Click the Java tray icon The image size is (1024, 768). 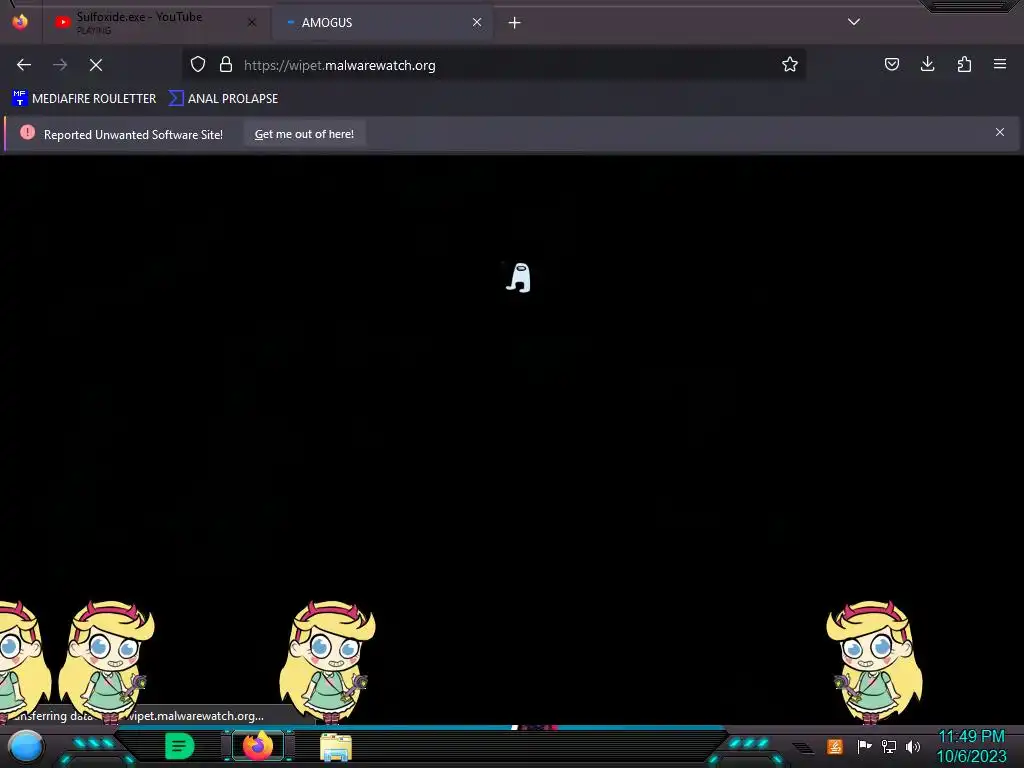[834, 746]
